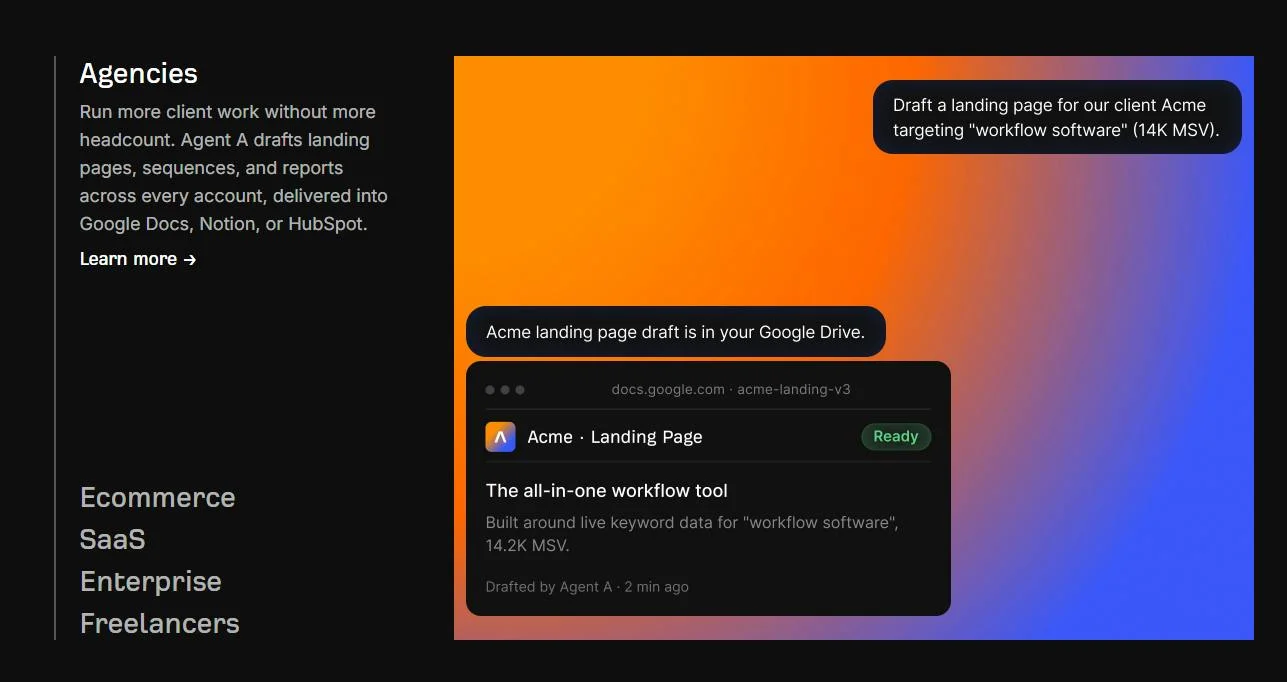Click the Ready status badge

(x=896, y=436)
